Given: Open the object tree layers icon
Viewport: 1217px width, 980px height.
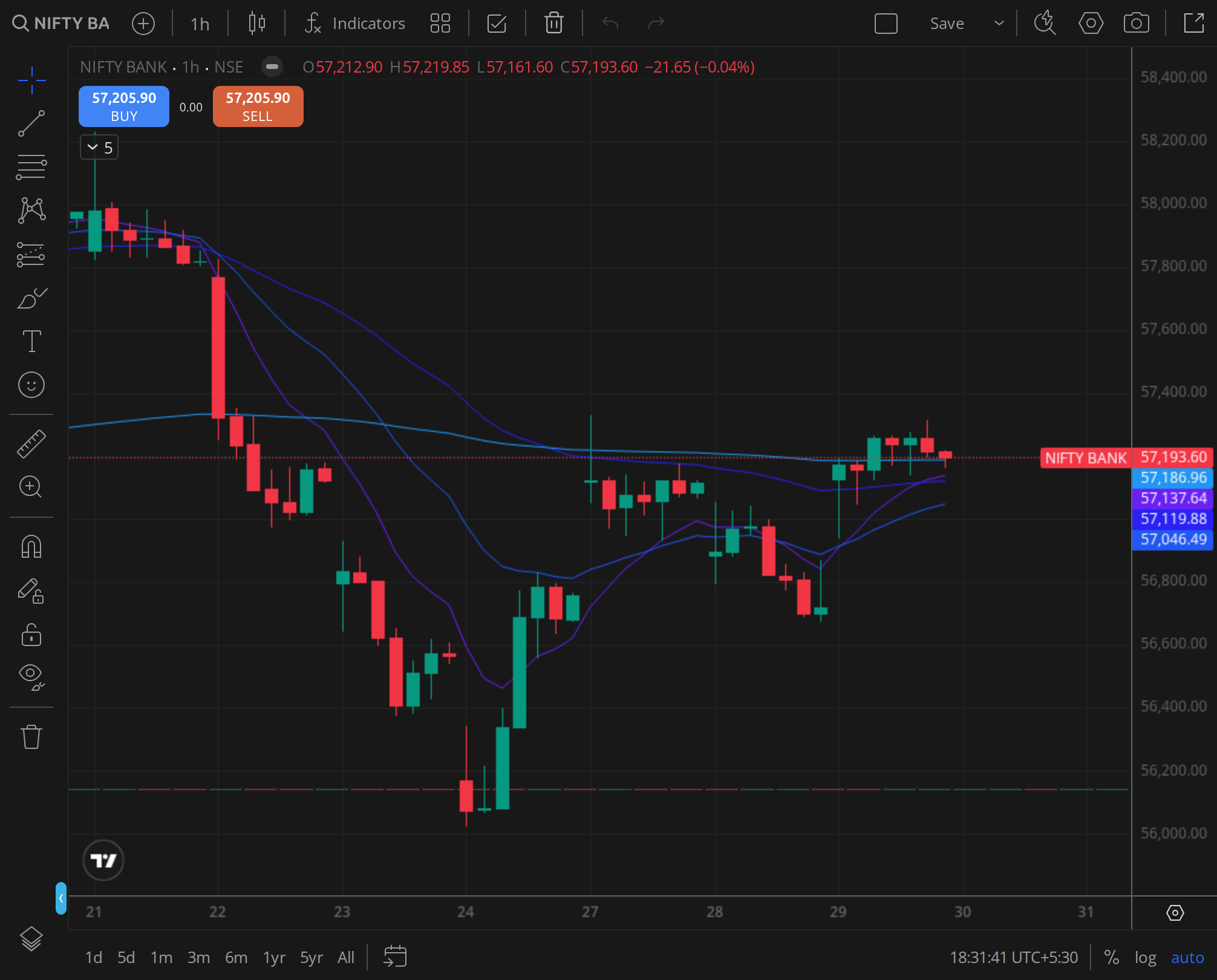Looking at the screenshot, I should tap(31, 939).
